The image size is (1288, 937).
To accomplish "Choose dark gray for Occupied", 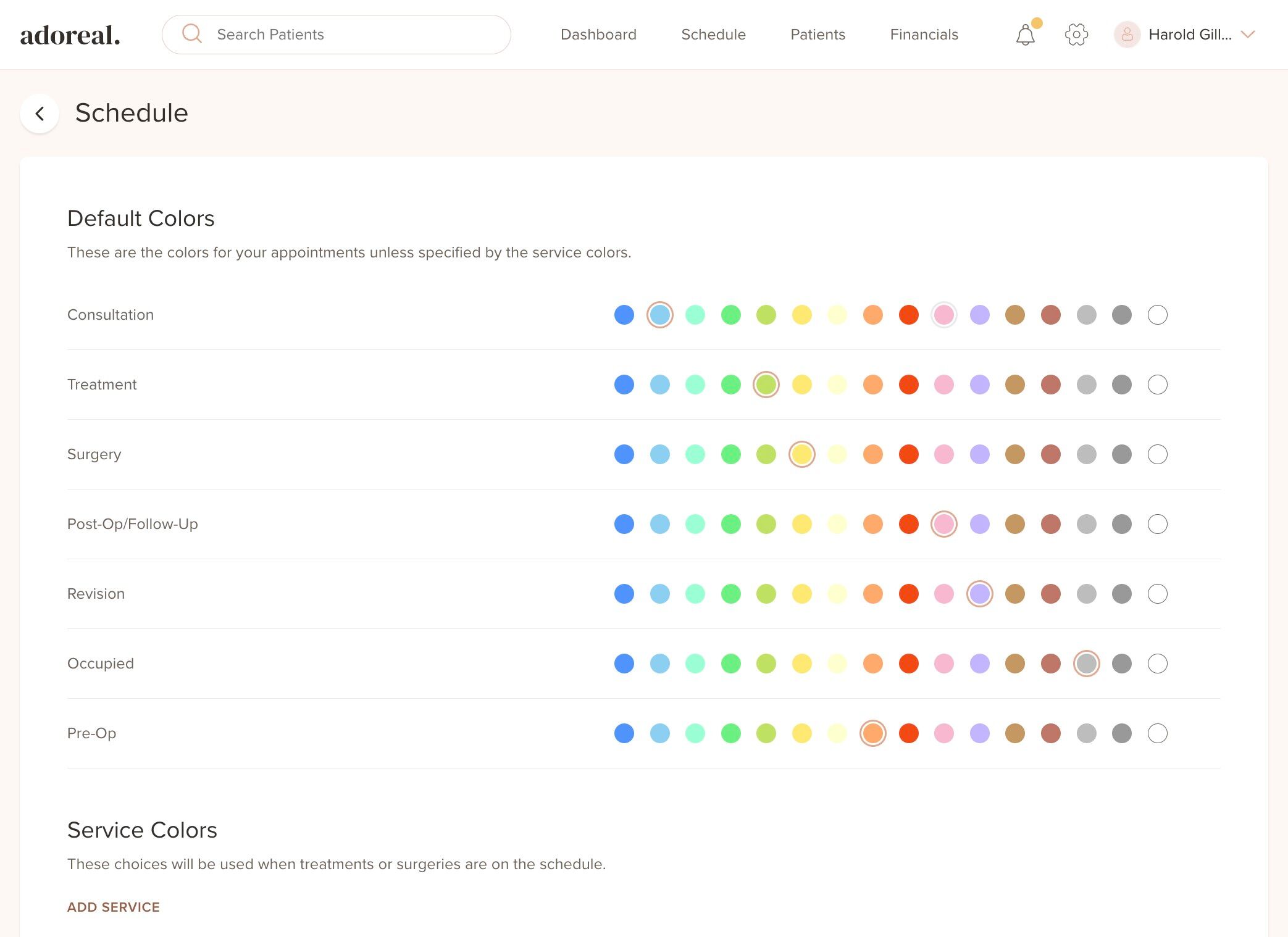I will click(x=1121, y=664).
